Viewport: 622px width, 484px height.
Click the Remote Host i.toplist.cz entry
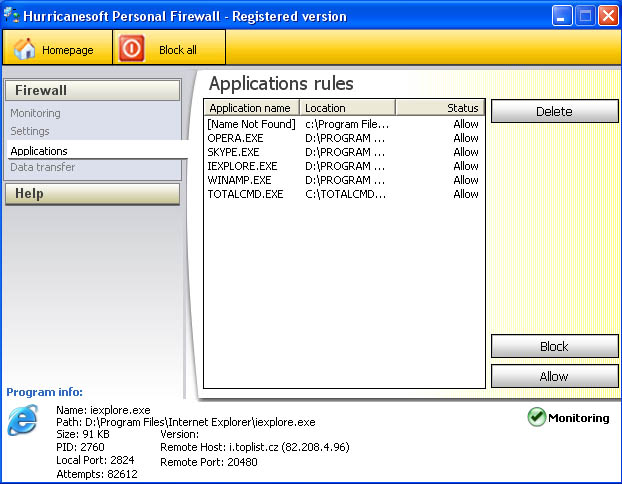point(255,447)
